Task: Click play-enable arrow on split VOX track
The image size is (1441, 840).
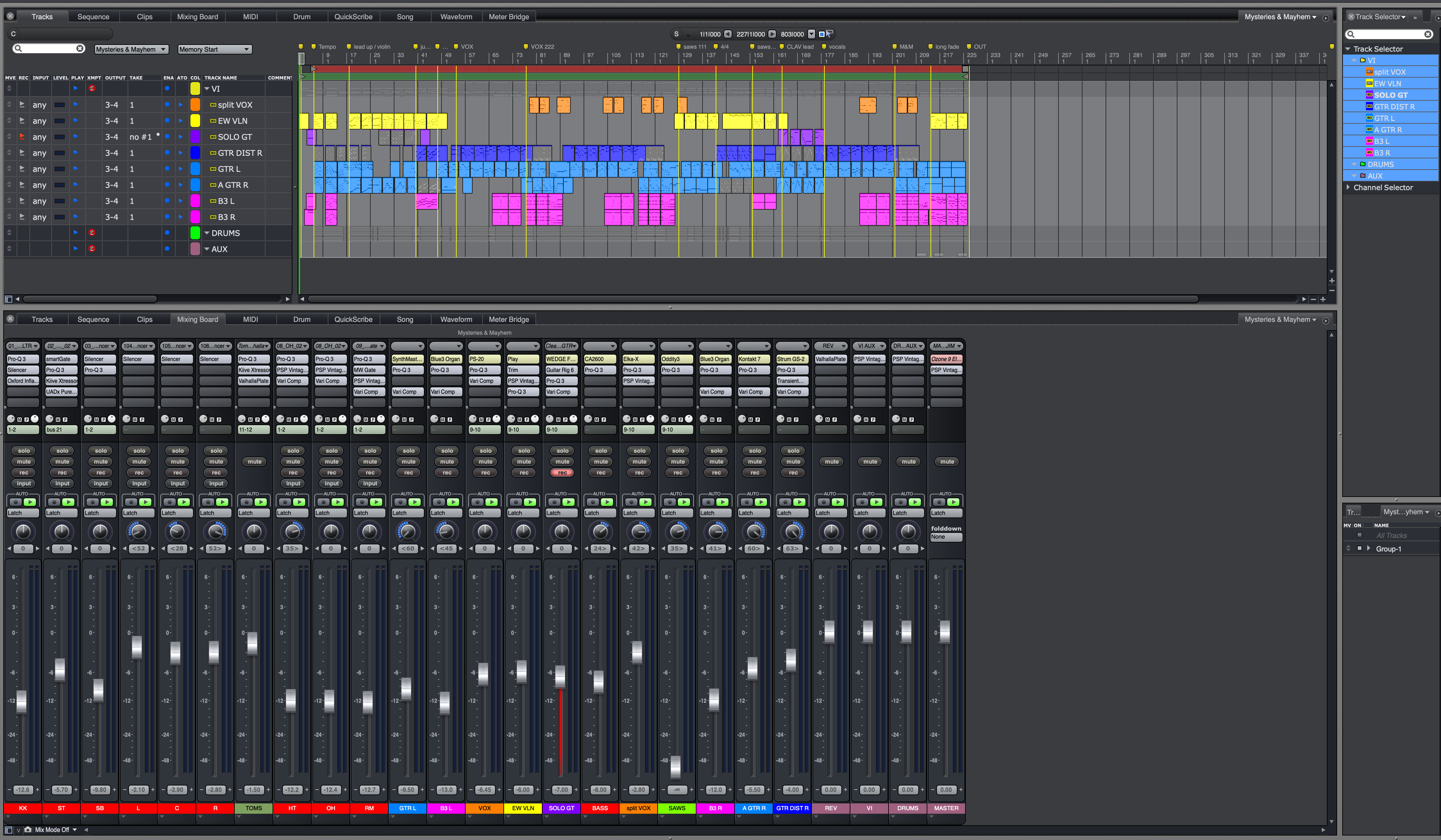Action: click(x=75, y=105)
